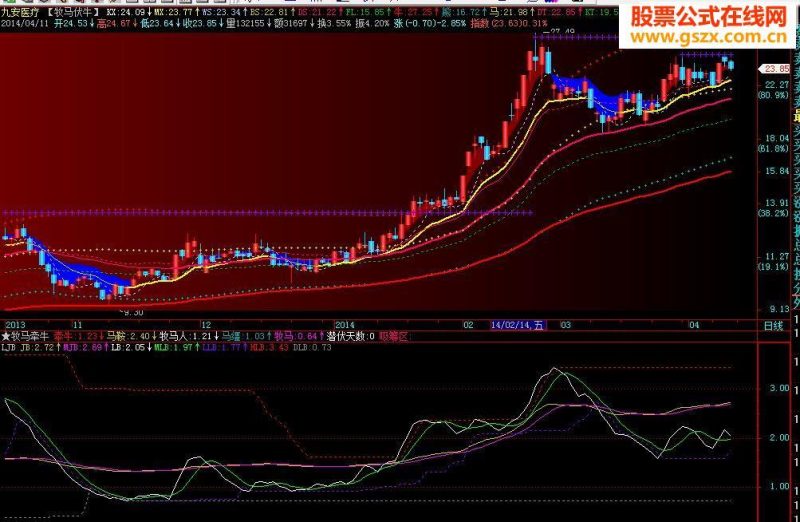Select month 12 on the time axis

206,325
